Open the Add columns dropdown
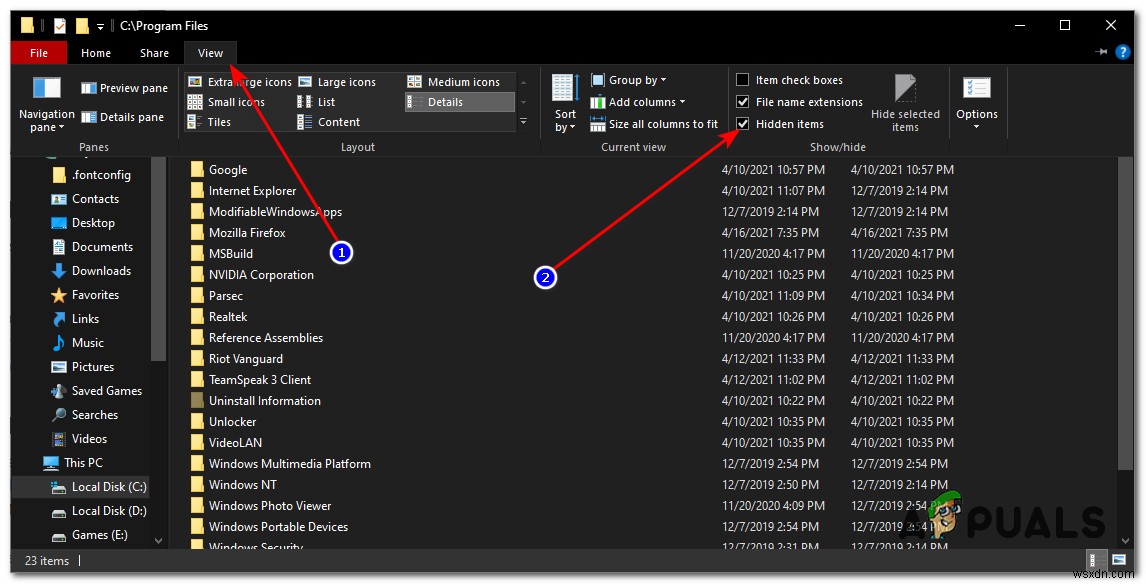The width and height of the screenshot is (1146, 584). pyautogui.click(x=638, y=102)
